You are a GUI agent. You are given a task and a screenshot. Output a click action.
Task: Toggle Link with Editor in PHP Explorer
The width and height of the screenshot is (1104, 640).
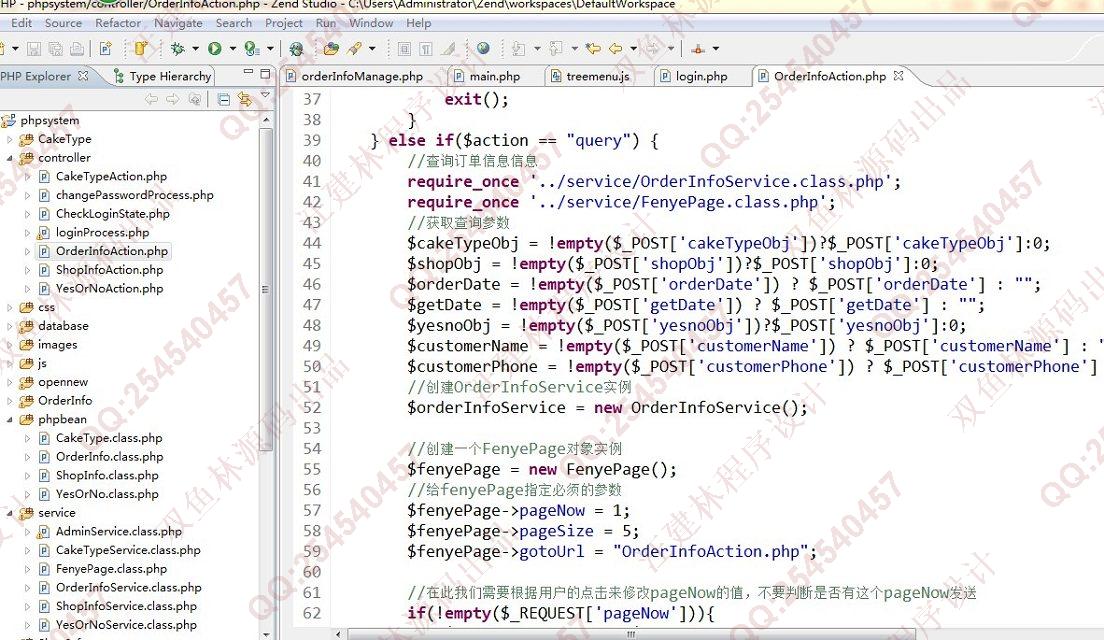tap(244, 99)
